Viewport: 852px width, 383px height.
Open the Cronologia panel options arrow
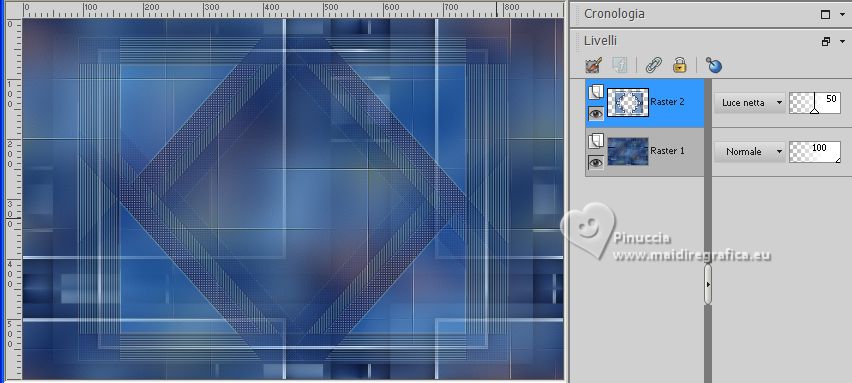point(843,15)
